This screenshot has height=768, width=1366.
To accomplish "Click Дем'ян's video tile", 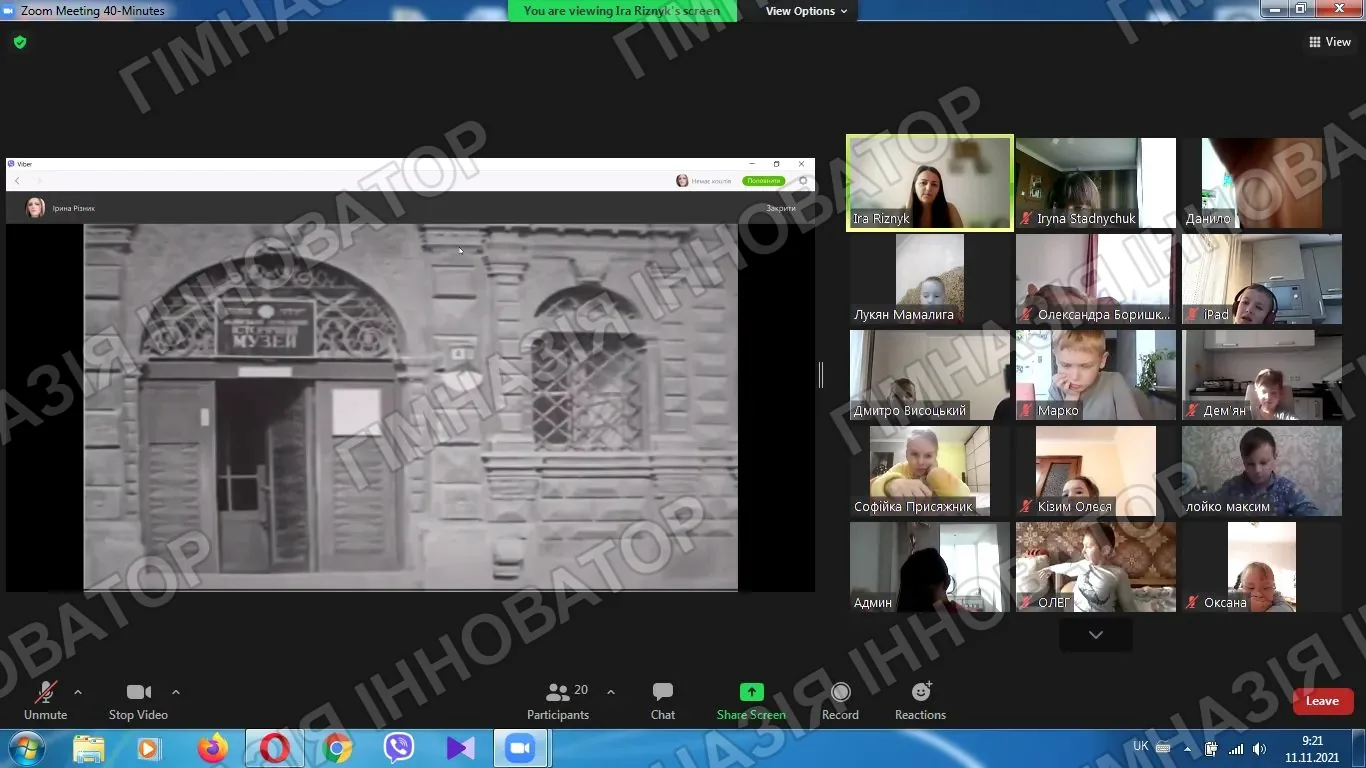I will tap(1262, 375).
